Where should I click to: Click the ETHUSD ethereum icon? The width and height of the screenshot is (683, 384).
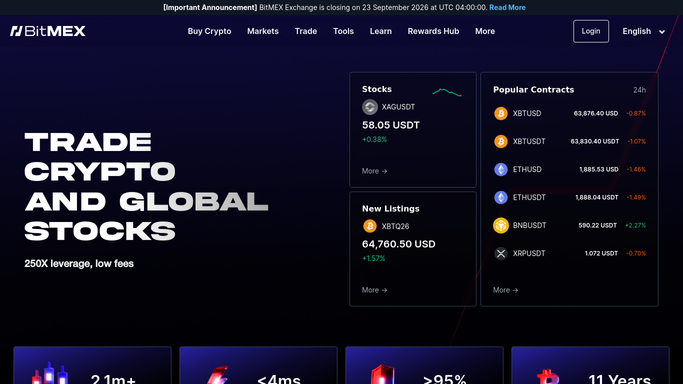coord(501,169)
